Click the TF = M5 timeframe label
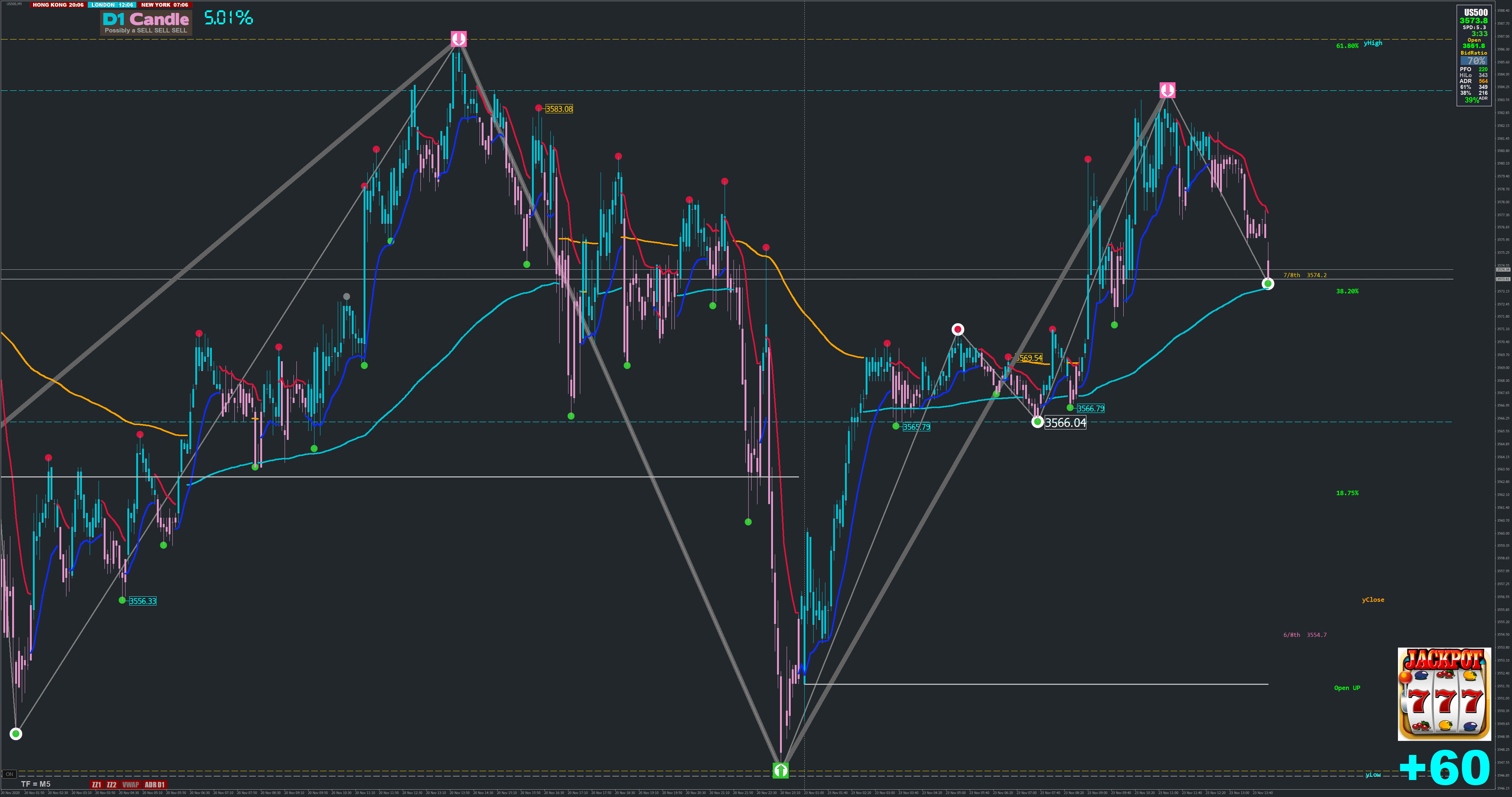The height and width of the screenshot is (797, 1512). tap(36, 784)
